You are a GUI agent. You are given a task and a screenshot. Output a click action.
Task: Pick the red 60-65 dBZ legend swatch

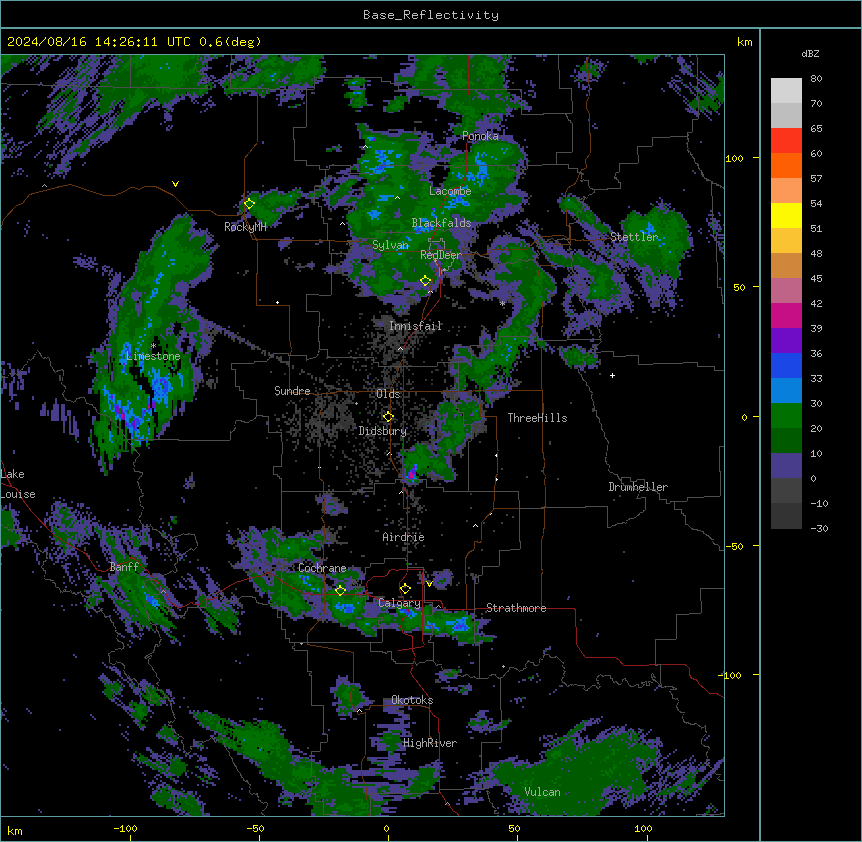point(786,141)
